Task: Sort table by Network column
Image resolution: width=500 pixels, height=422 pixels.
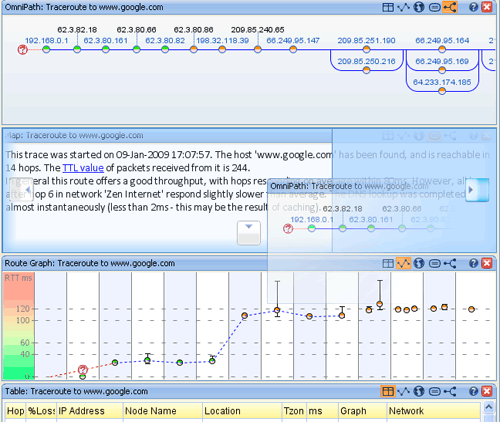Action: tap(434, 411)
